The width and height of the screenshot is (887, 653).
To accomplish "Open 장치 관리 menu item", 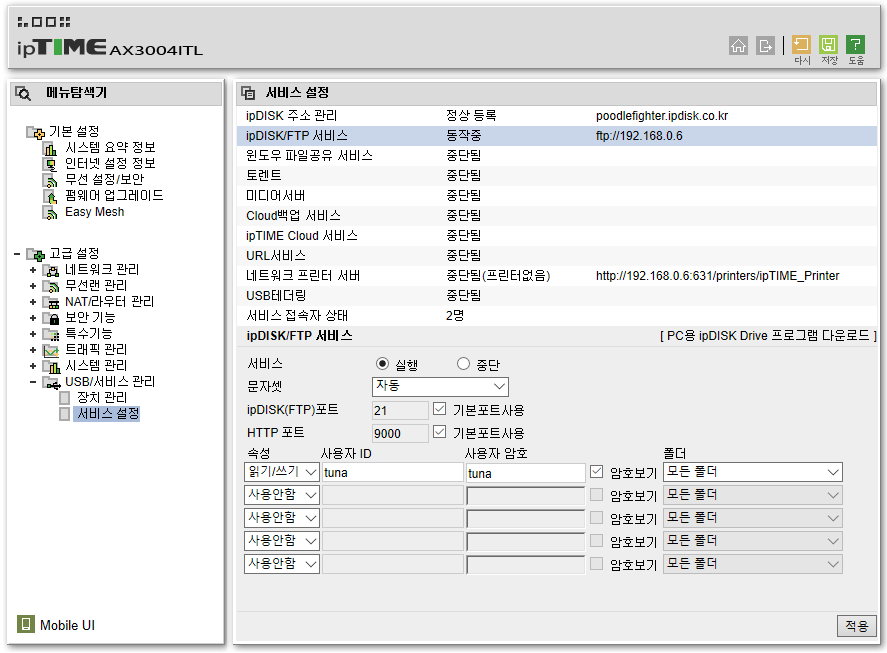I will [101, 397].
